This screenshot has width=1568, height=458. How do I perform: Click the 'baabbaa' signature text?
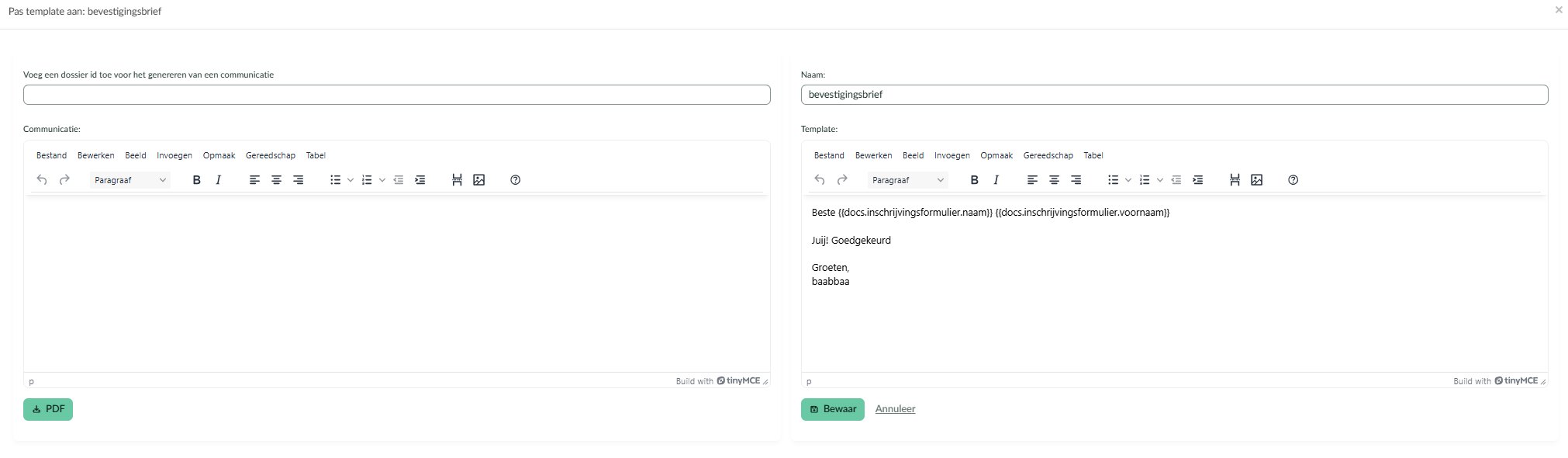pyautogui.click(x=831, y=282)
